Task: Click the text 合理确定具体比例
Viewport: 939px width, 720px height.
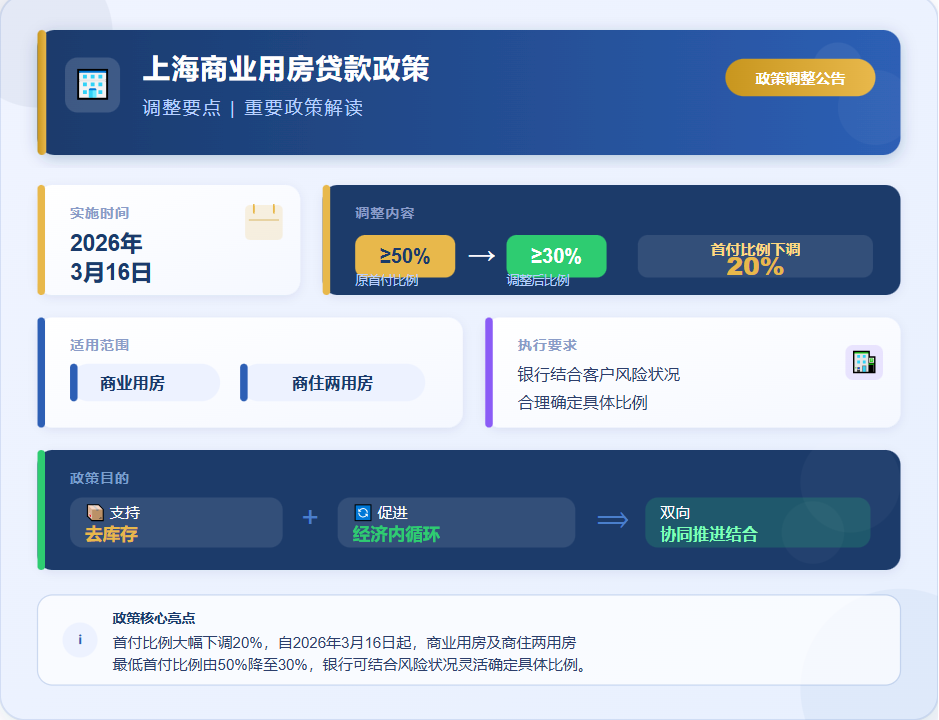Action: point(583,403)
